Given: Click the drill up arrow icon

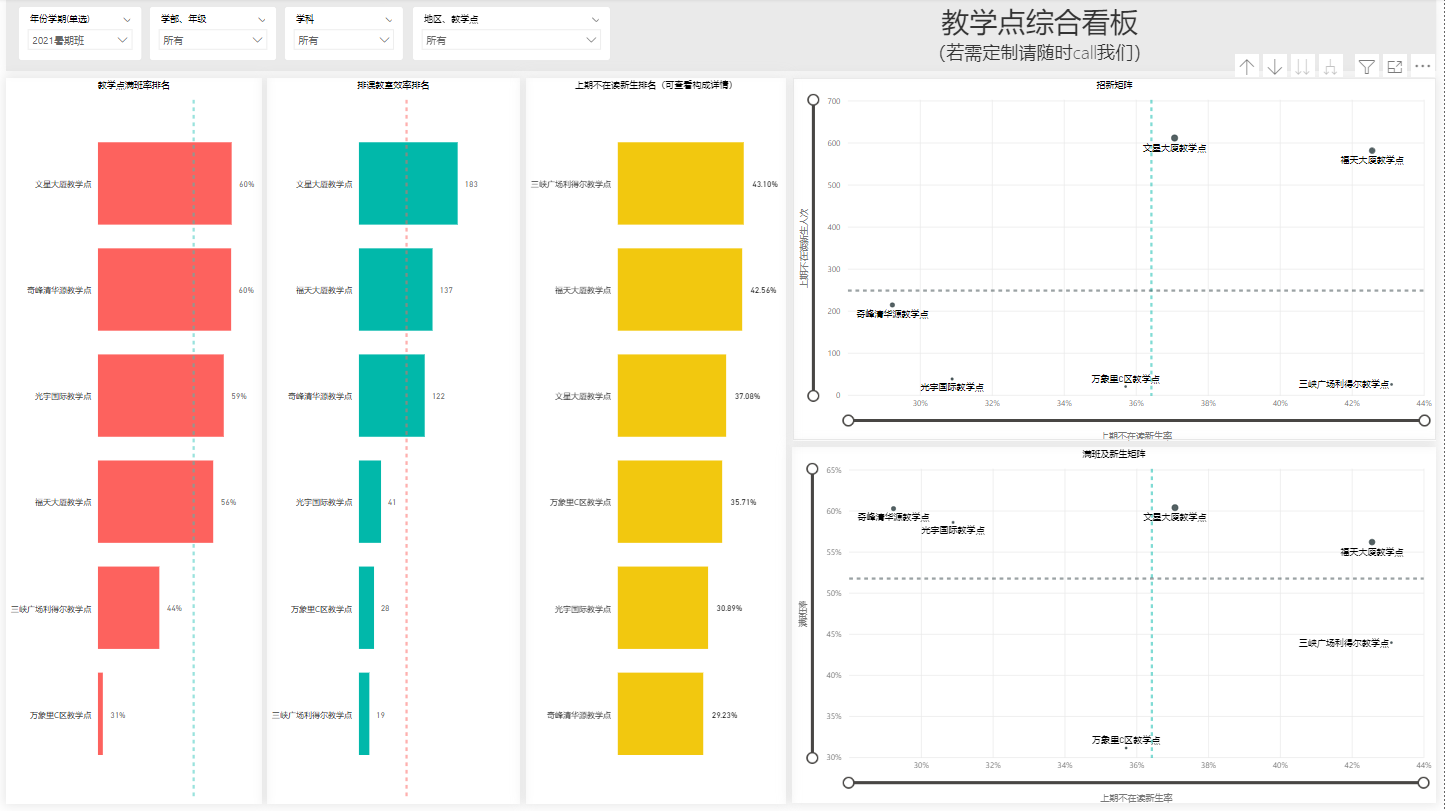Looking at the screenshot, I should point(1247,67).
